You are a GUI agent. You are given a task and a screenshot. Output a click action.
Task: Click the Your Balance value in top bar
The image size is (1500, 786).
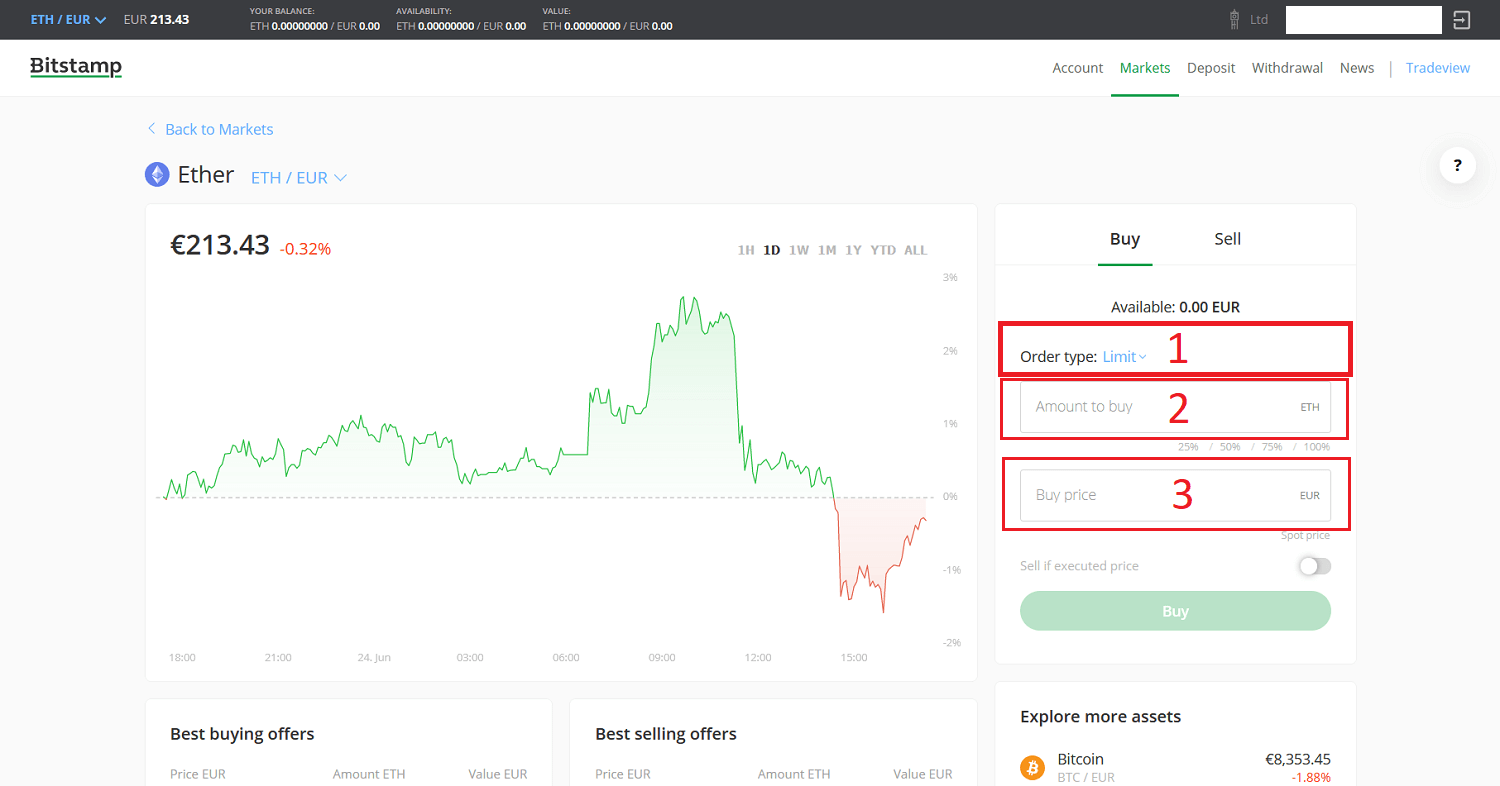[315, 26]
